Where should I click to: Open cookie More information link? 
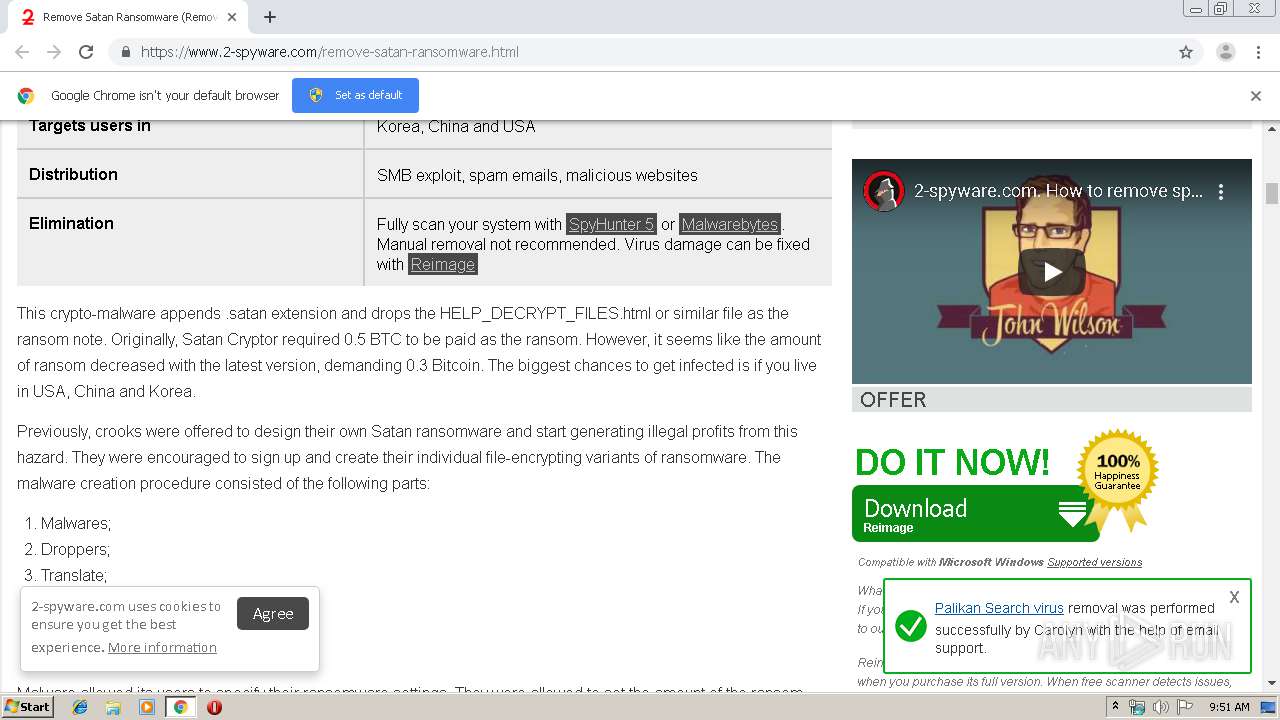pyautogui.click(x=162, y=647)
